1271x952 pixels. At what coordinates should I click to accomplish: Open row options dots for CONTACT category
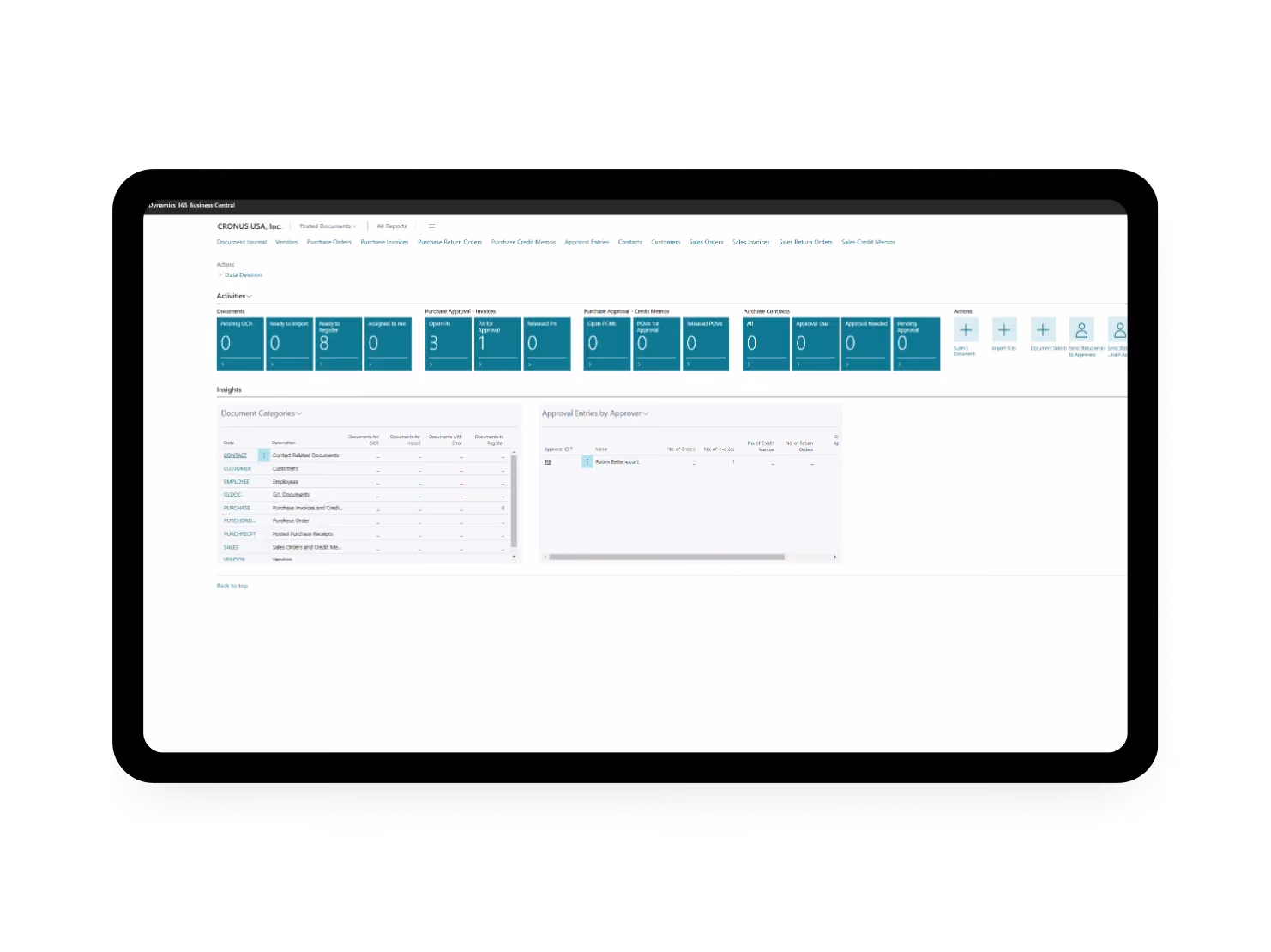tap(264, 455)
